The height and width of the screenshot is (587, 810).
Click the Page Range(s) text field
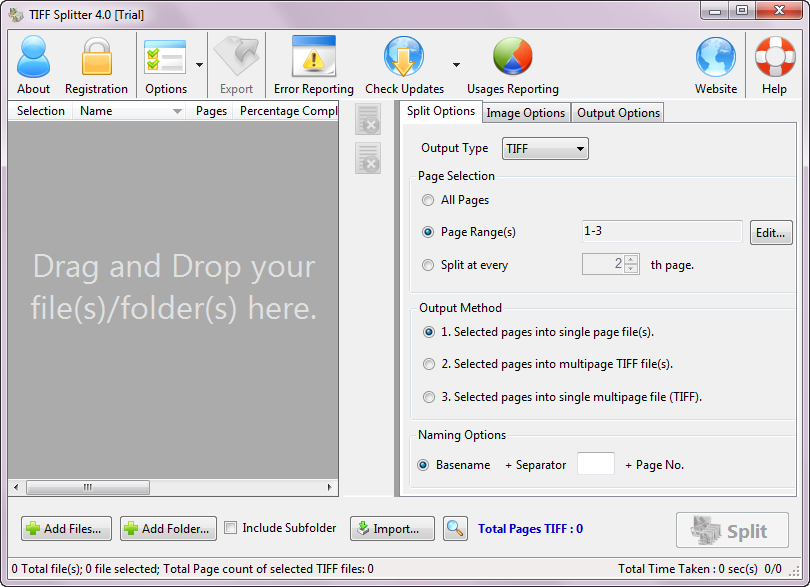click(661, 232)
